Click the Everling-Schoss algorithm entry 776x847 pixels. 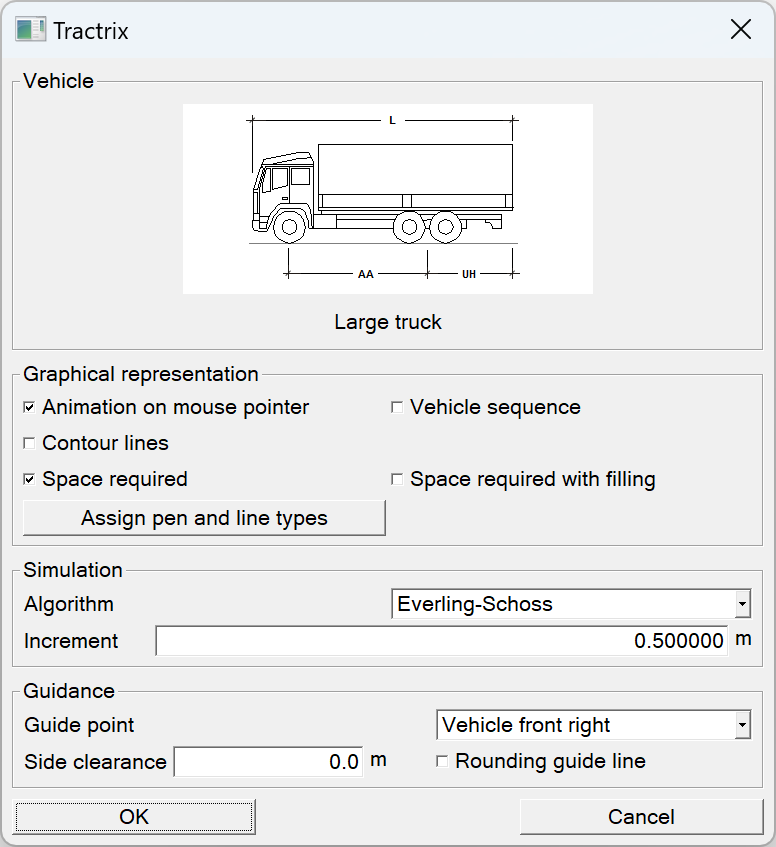coord(500,604)
